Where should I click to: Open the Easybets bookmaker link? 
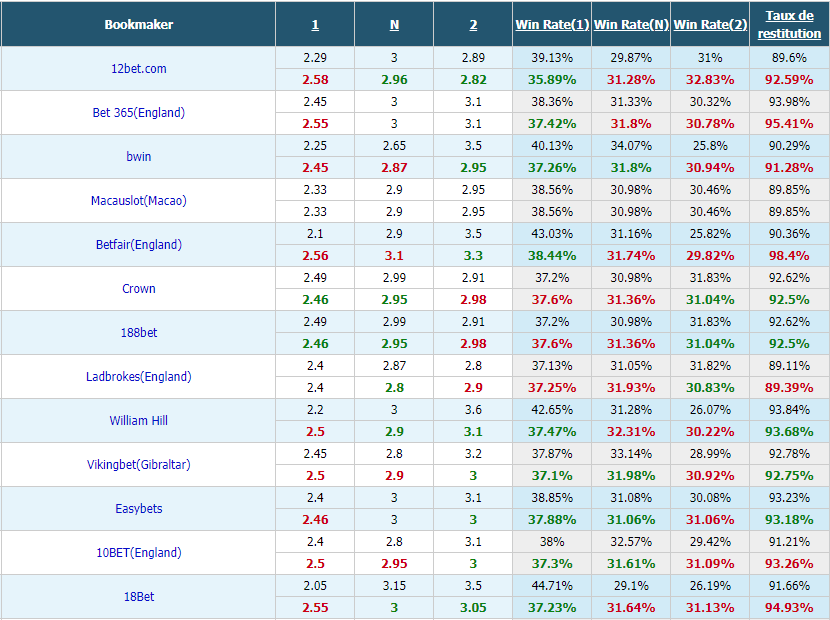tap(139, 508)
